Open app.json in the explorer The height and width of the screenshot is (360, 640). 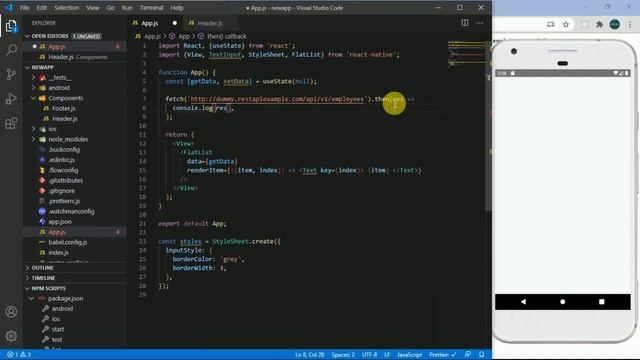60,222
